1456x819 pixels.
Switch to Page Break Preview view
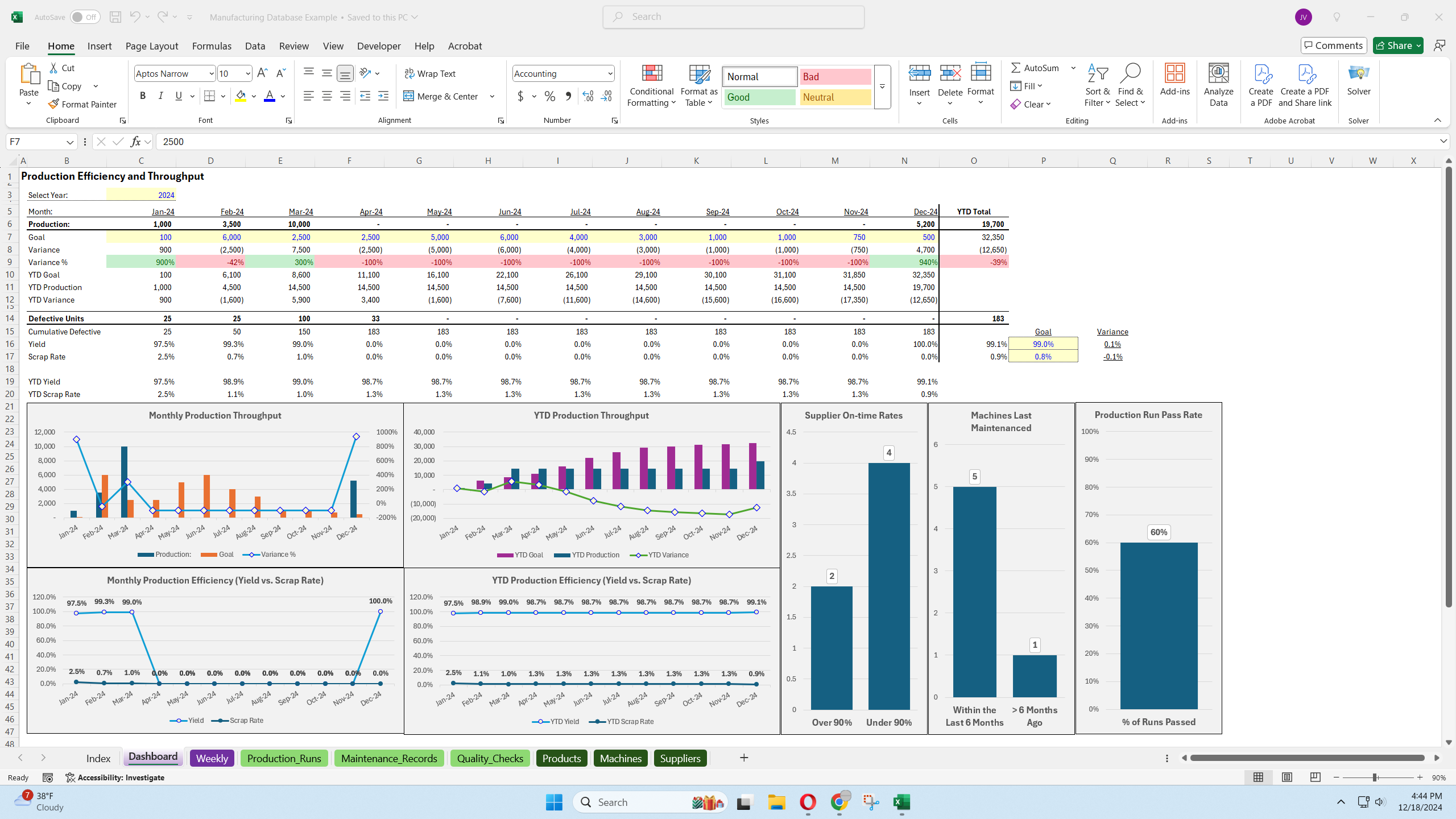tap(1315, 777)
